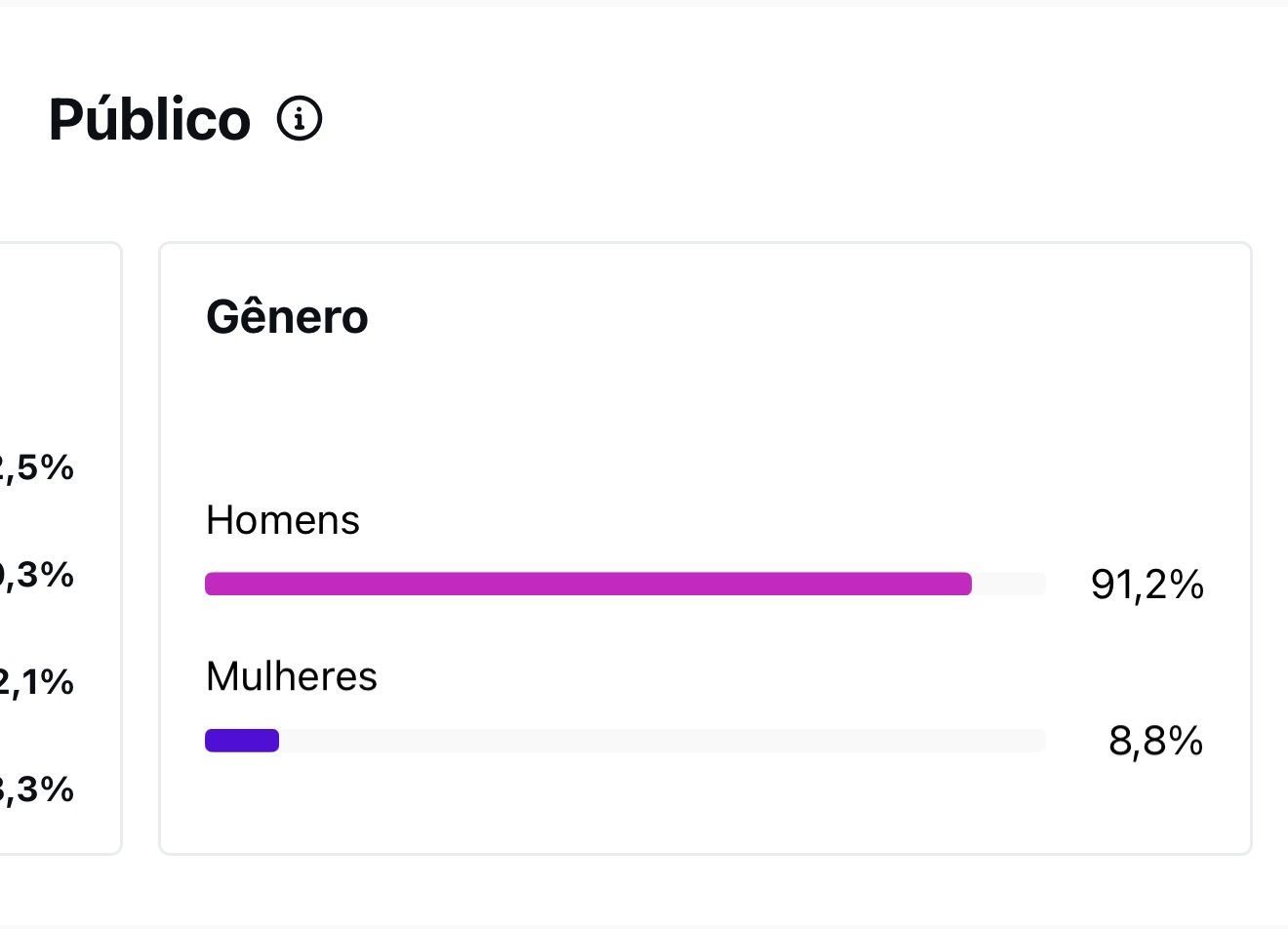1288x929 pixels.
Task: Select the 8,8% value for Mulheres
Action: point(1155,742)
